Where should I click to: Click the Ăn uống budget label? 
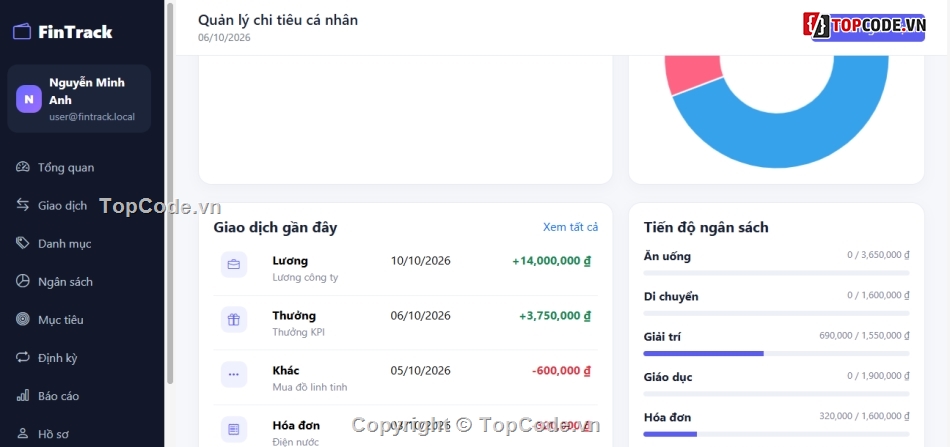point(667,256)
